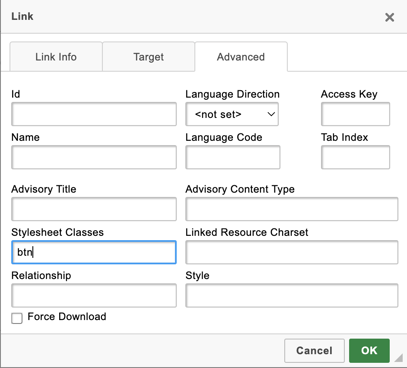Click the Style input field
Image resolution: width=407 pixels, height=368 pixels.
292,295
